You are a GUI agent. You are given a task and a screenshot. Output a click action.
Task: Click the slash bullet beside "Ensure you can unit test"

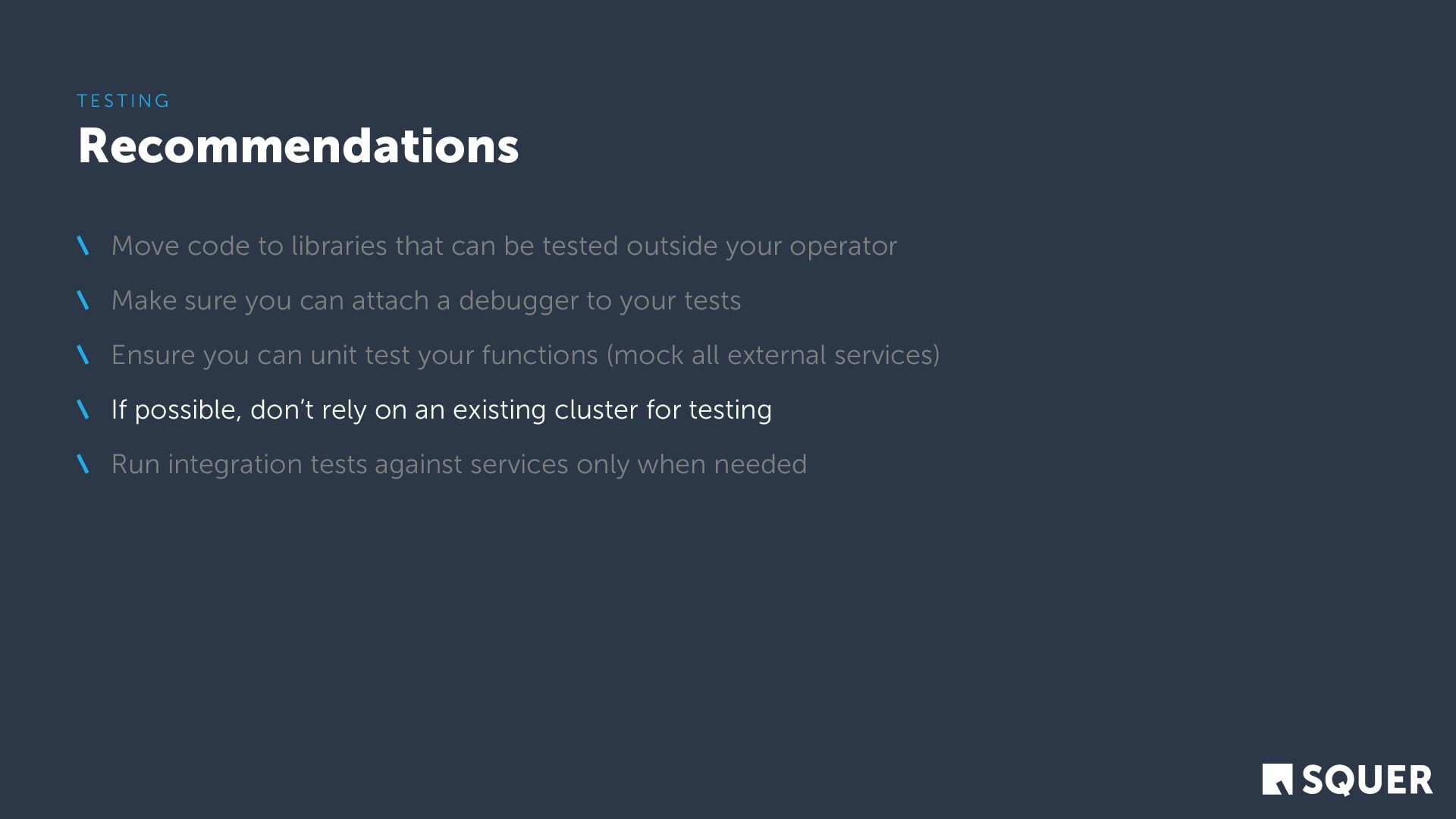83,355
